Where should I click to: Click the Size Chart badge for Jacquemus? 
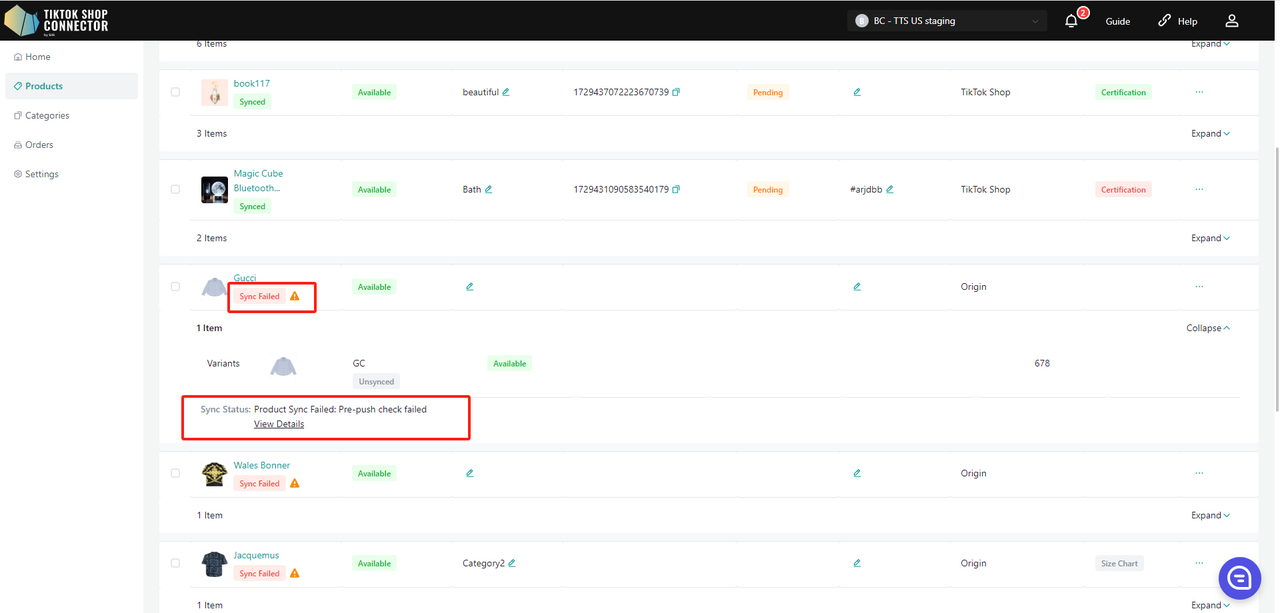point(1120,563)
